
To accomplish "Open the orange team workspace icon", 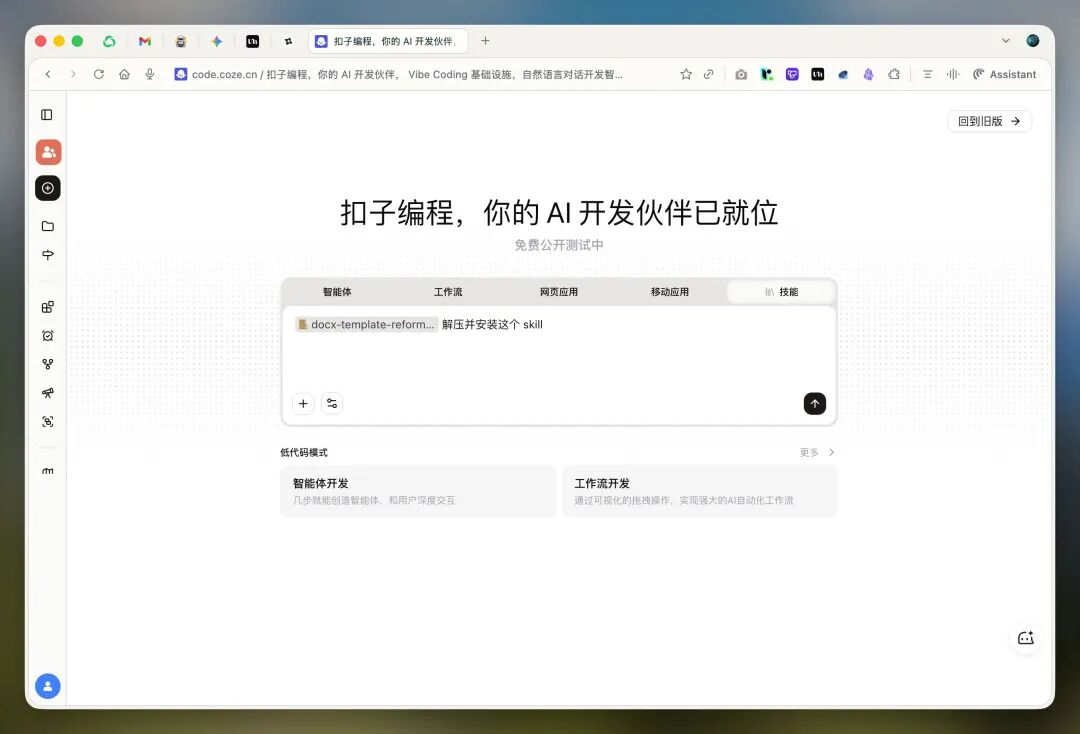I will coord(48,152).
